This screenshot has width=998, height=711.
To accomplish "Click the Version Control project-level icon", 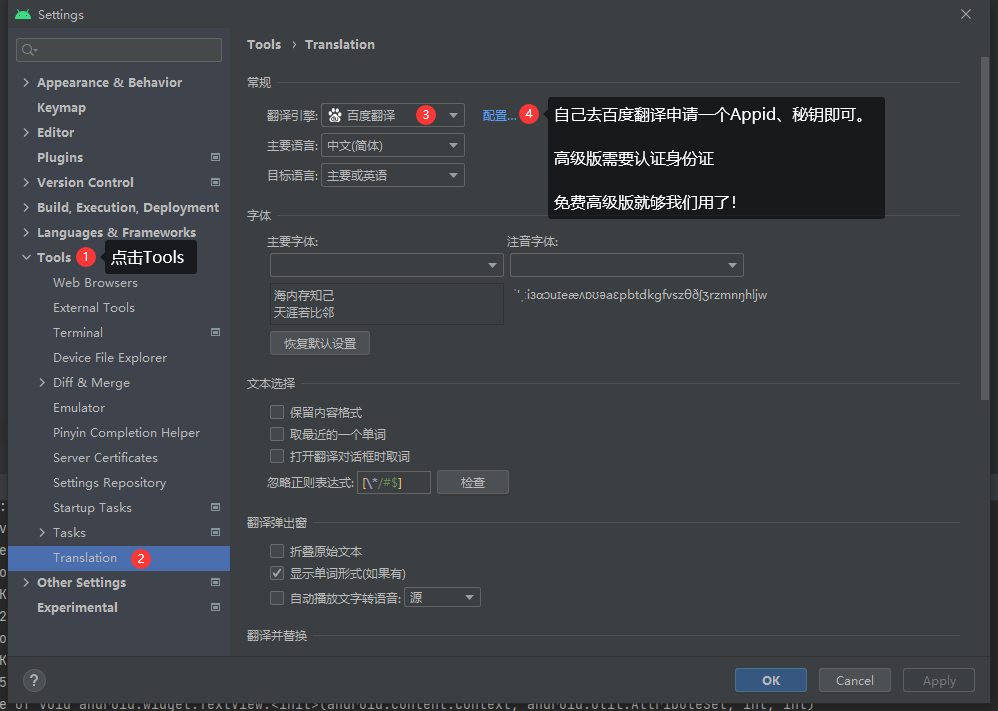I will (215, 183).
